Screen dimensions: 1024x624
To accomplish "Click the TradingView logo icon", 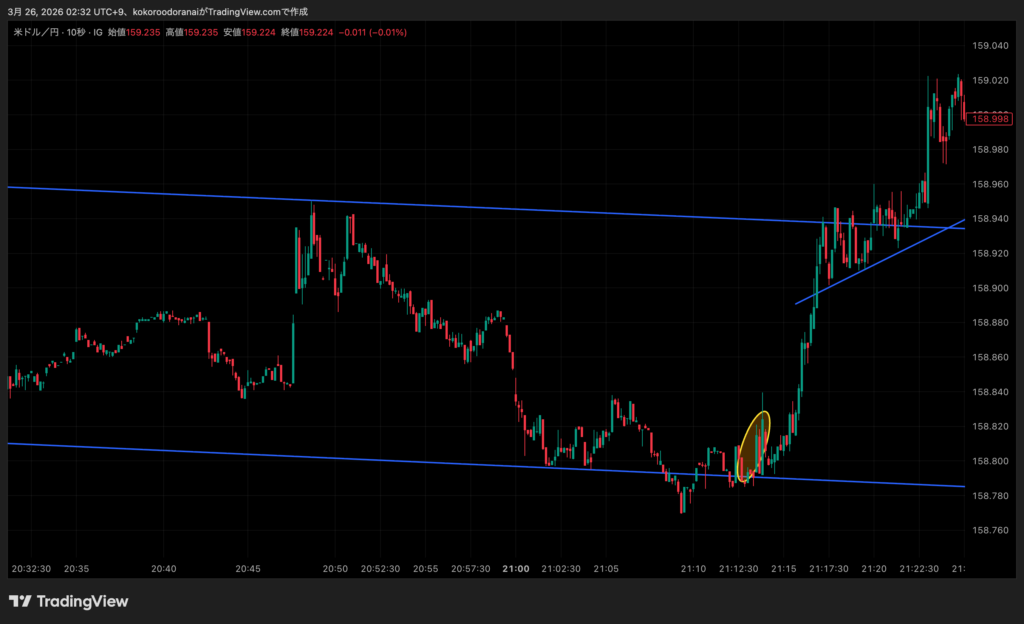I will click(19, 601).
